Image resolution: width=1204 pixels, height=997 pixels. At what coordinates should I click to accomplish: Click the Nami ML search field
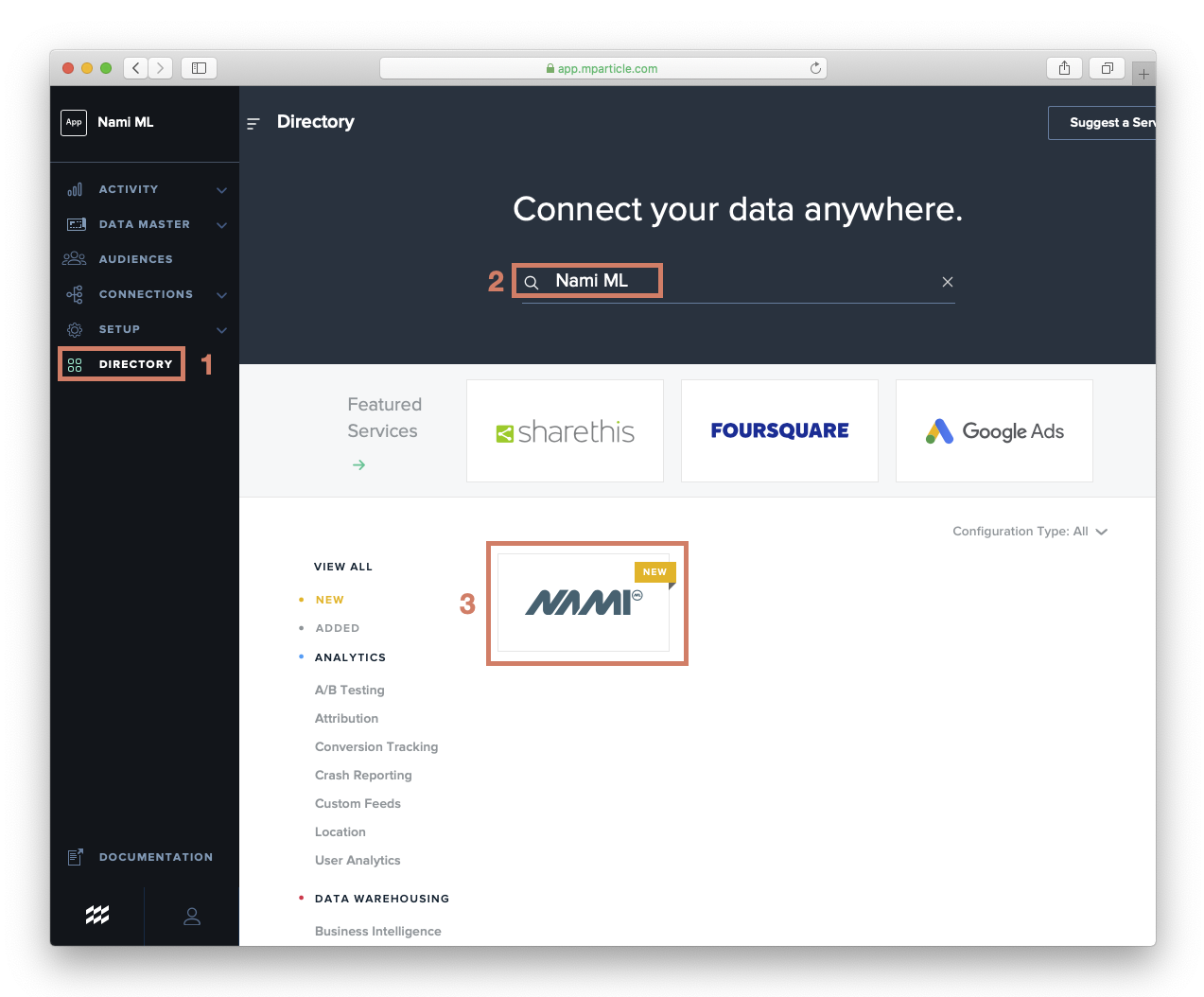coord(738,282)
